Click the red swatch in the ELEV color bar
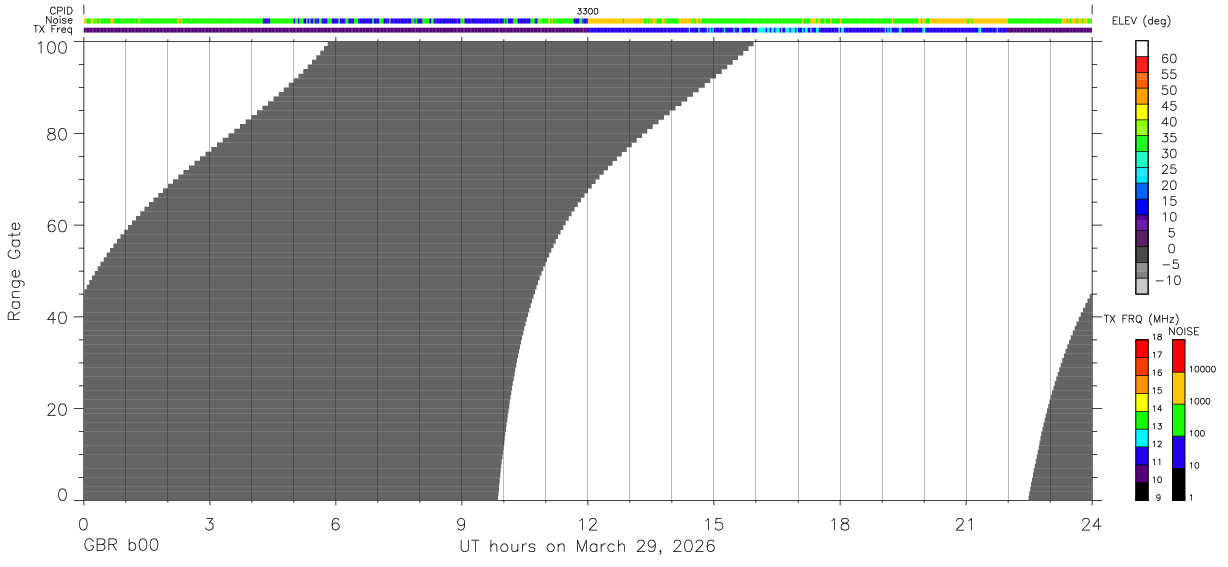1228x567 pixels. coord(1142,64)
